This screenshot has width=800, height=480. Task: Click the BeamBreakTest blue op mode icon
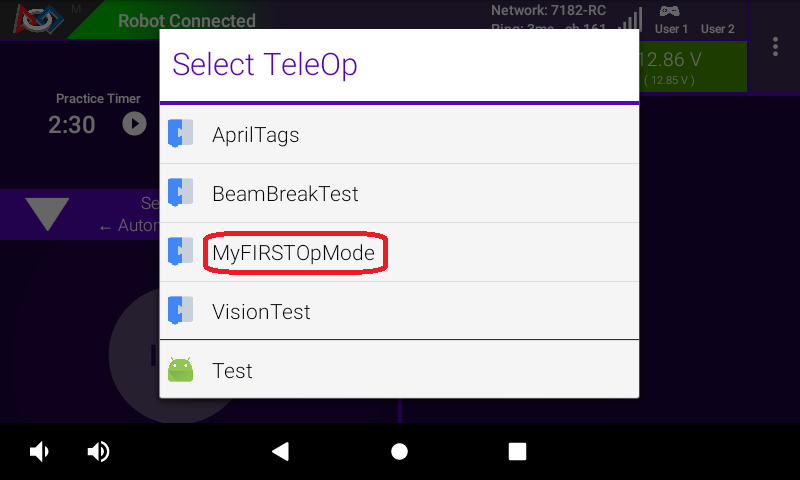tap(180, 193)
